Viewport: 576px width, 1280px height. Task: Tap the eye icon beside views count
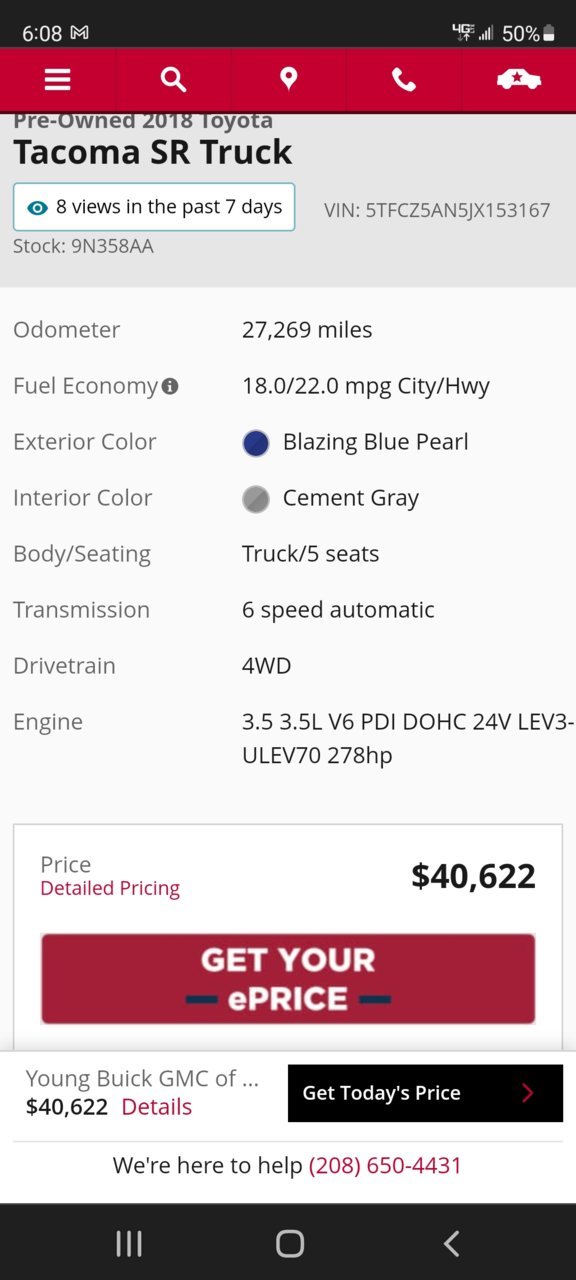pos(38,208)
